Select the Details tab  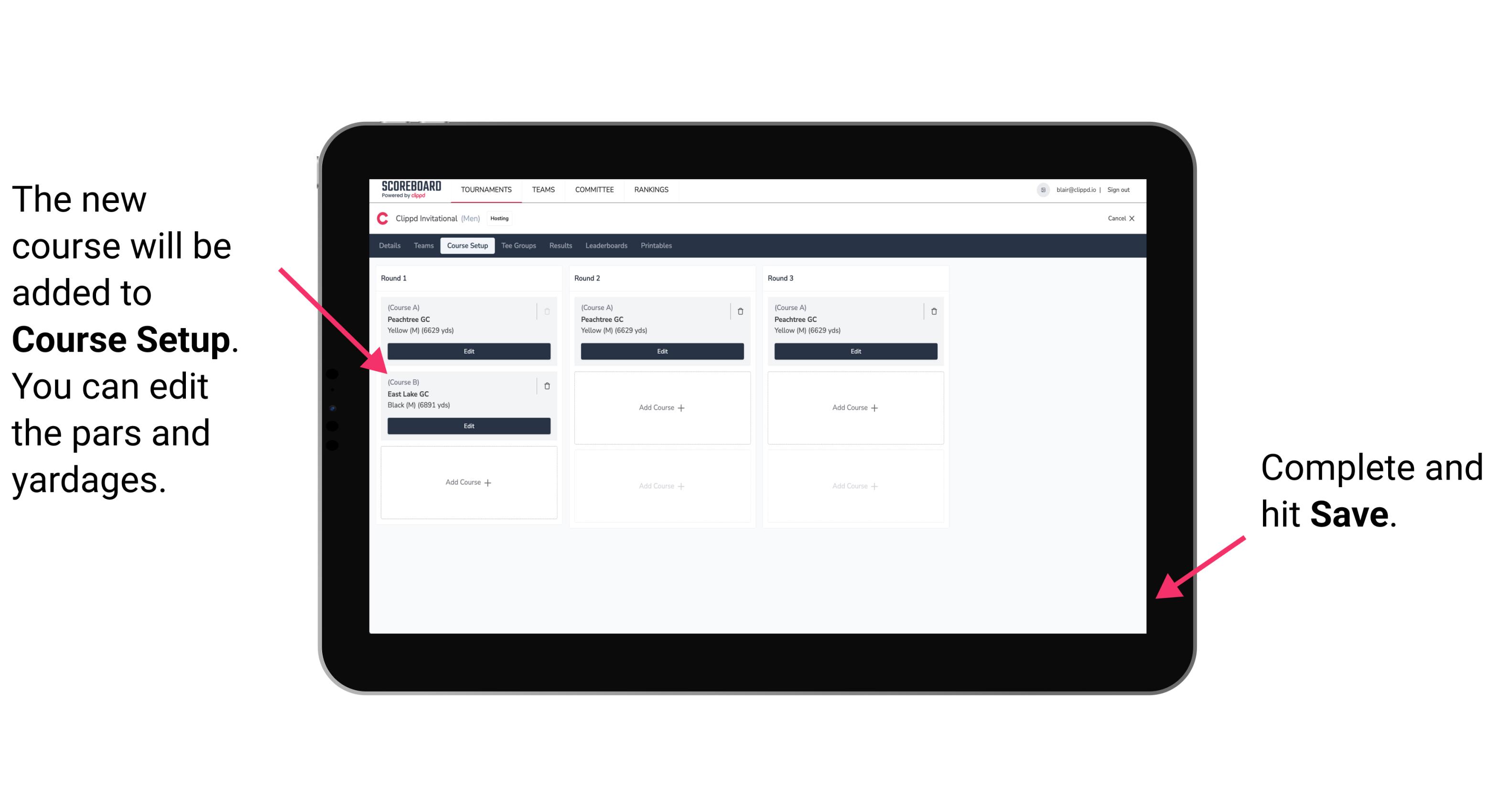390,246
